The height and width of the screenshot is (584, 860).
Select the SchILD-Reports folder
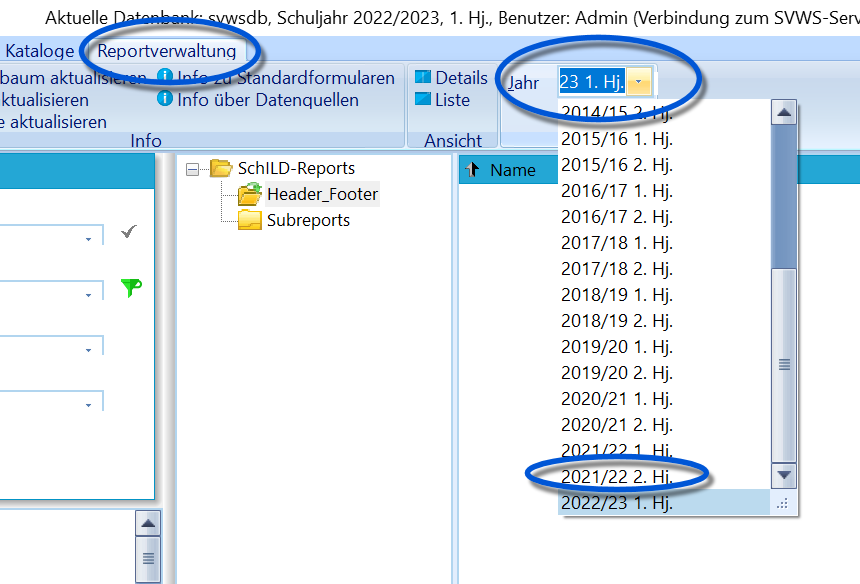[296, 168]
